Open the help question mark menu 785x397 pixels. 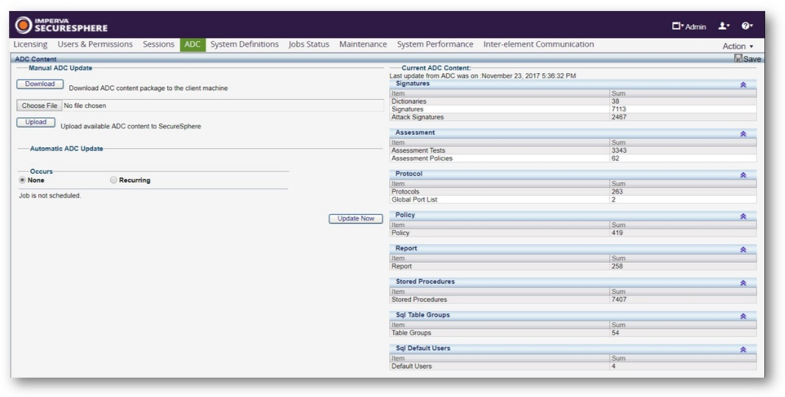(x=747, y=26)
